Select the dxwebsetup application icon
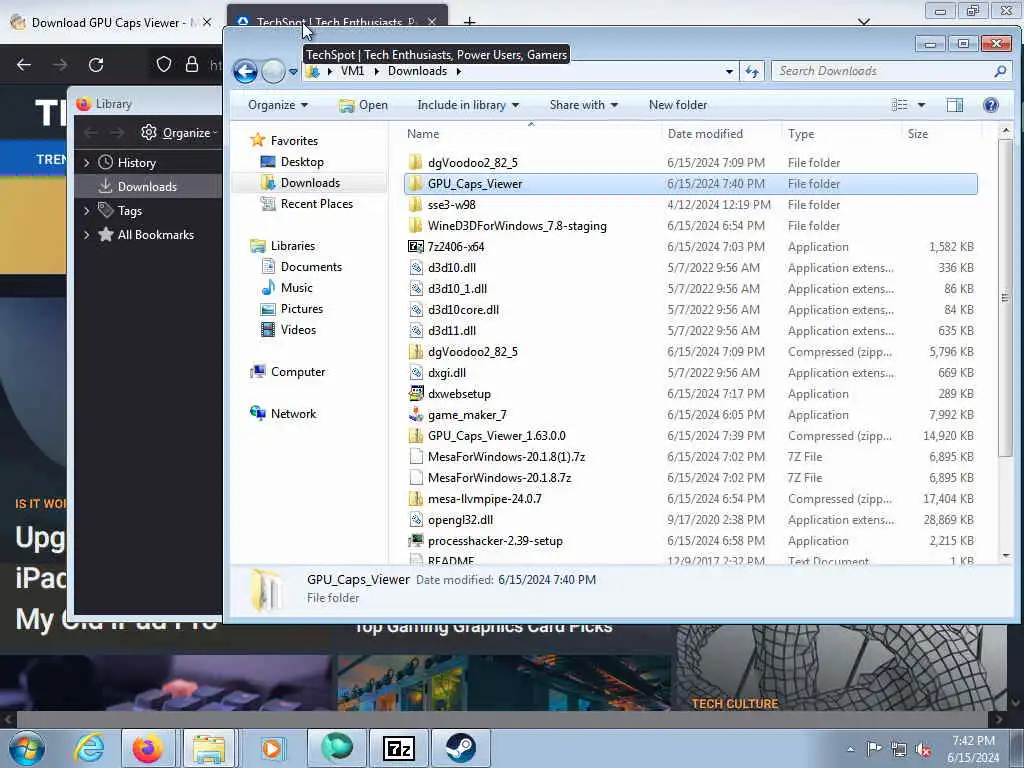The image size is (1024, 768). (x=415, y=394)
